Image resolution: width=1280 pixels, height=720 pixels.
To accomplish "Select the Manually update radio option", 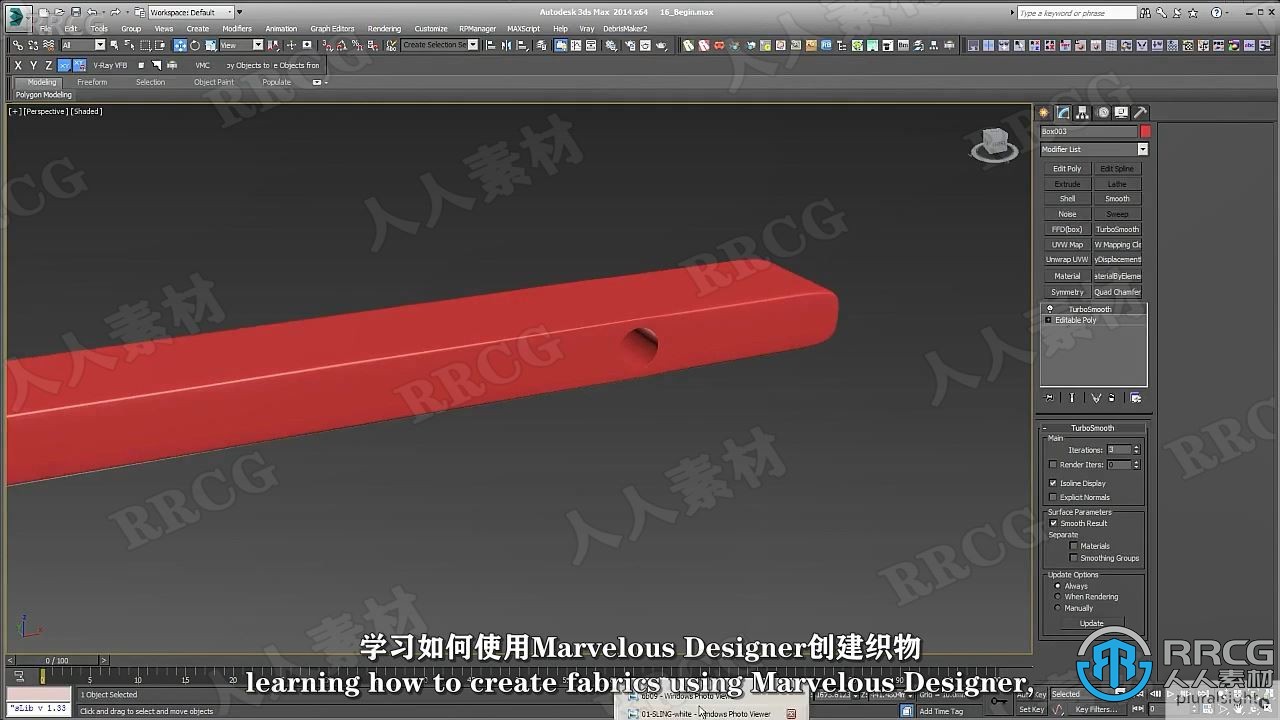I will tap(1057, 608).
